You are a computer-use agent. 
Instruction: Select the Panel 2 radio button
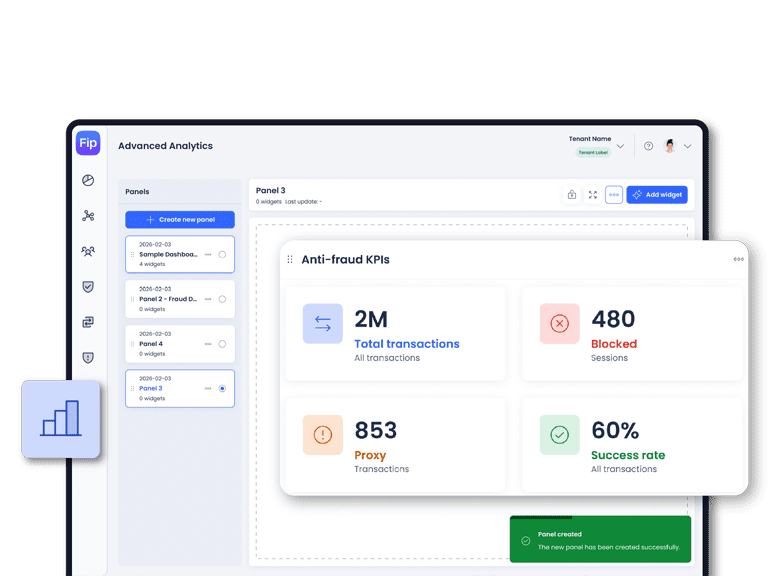pos(222,299)
